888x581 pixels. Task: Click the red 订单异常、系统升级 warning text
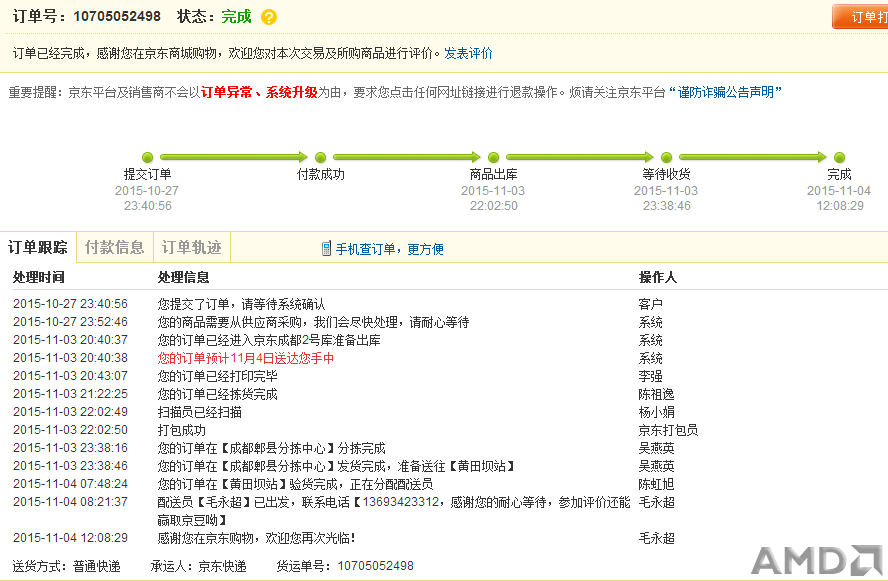click(259, 92)
